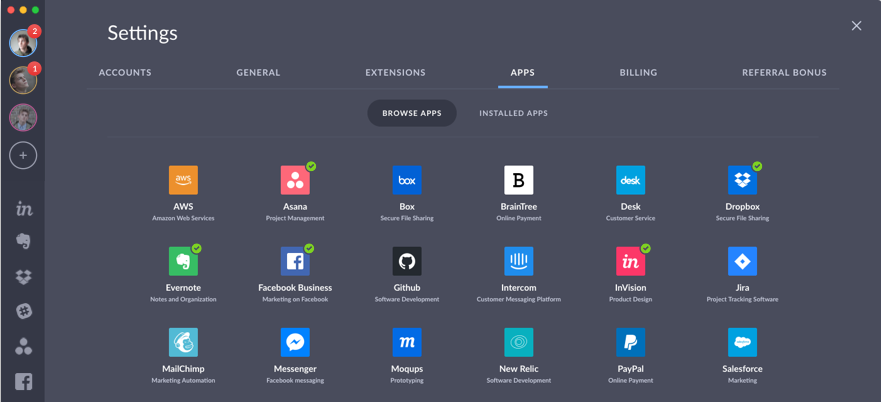This screenshot has height=402, width=881.
Task: Click the "Marketing on Facebook" description
Action: [295, 300]
